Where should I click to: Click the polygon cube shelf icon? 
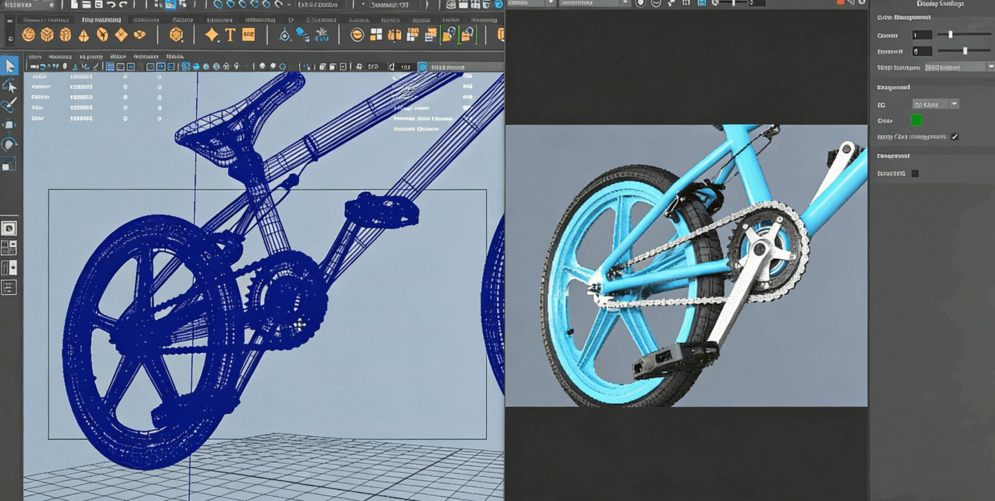pyautogui.click(x=47, y=35)
